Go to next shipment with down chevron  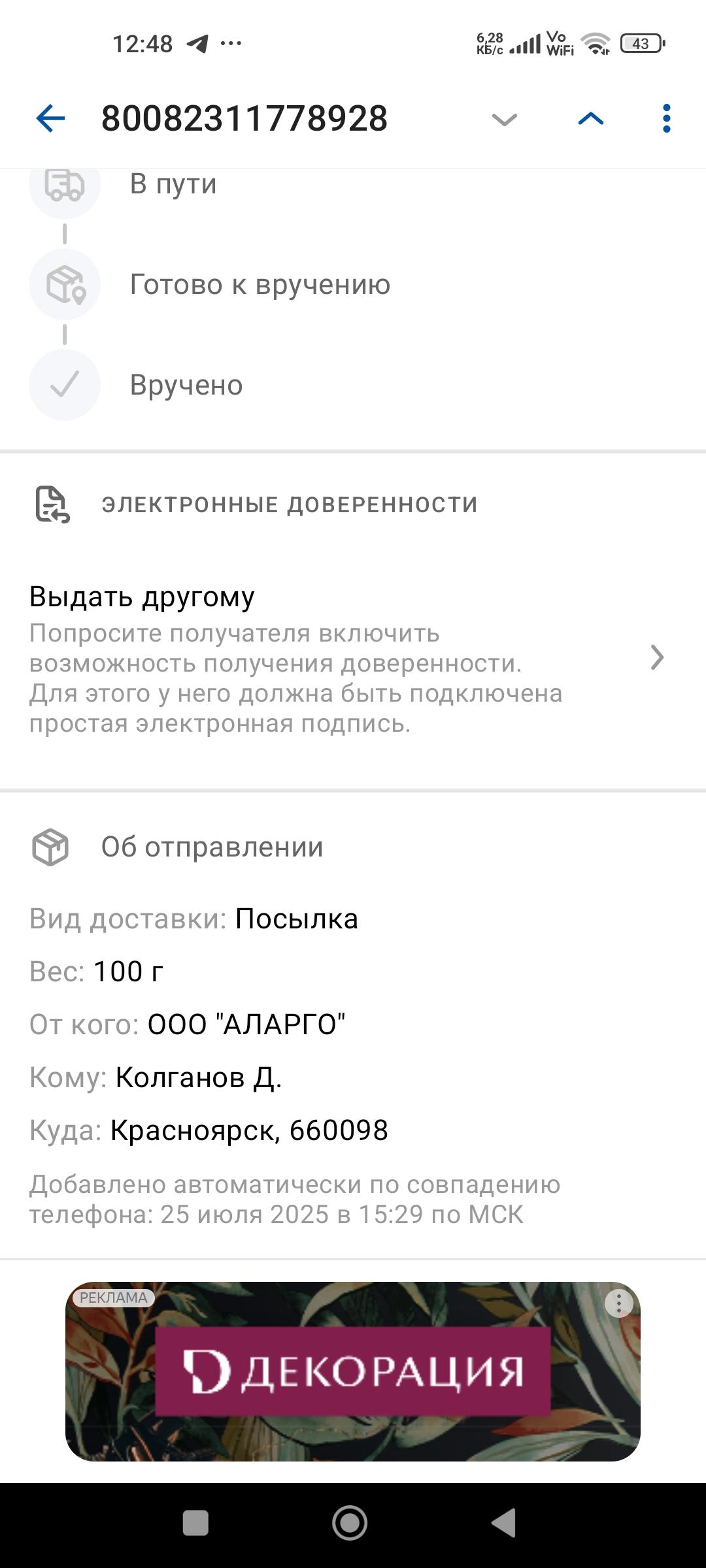504,120
